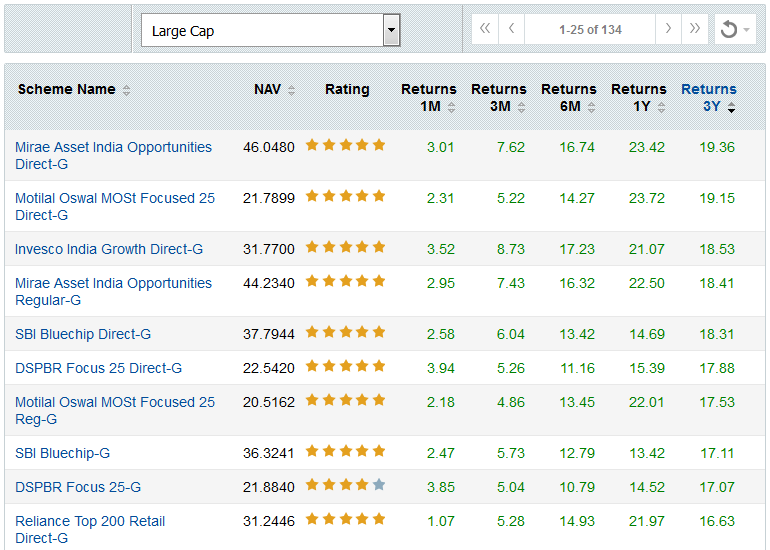
Task: Click NAV value 31.7700
Action: point(269,249)
